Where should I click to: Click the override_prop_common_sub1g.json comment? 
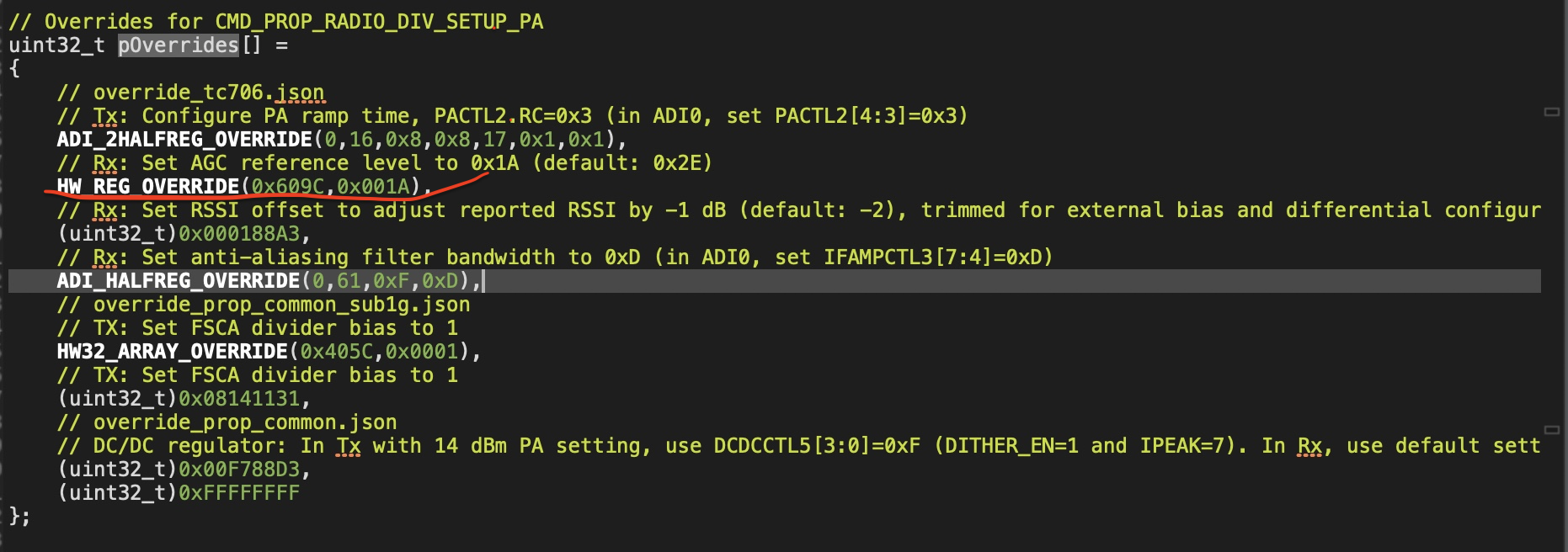(263, 304)
